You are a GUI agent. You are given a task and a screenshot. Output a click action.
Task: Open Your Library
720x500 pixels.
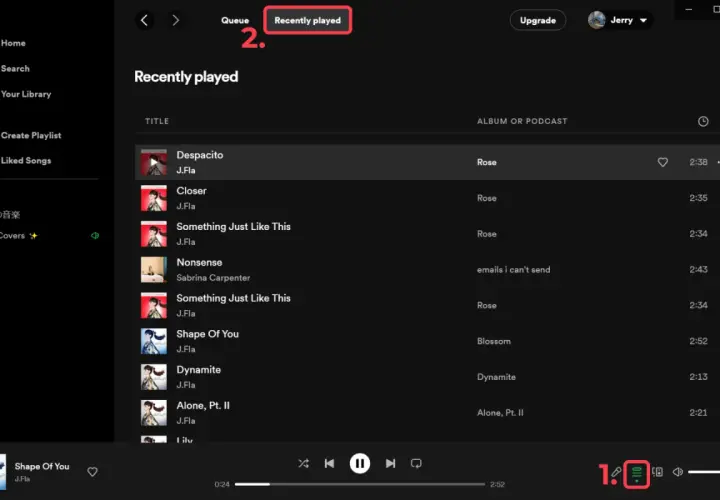[x=26, y=94]
